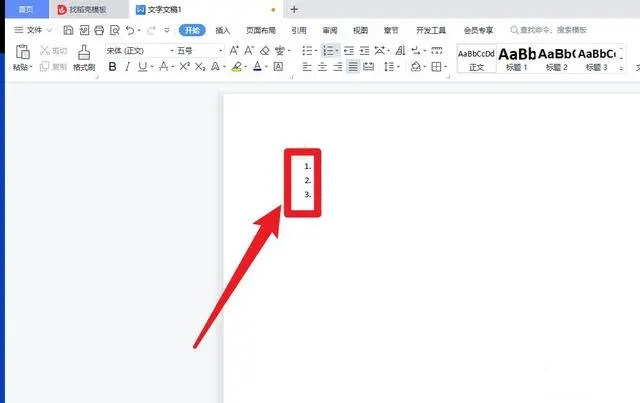Screen dimensions: 640x403
Task: Click the Save document icon
Action: pos(69,30)
